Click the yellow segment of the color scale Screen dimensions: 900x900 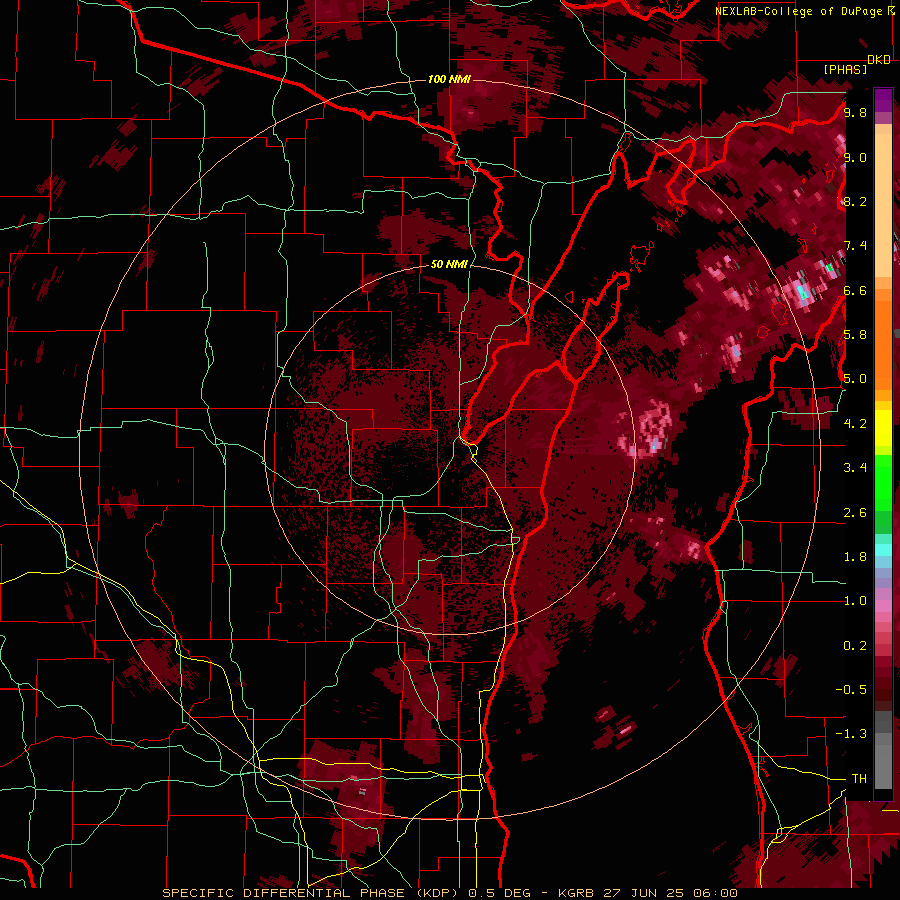pos(883,428)
